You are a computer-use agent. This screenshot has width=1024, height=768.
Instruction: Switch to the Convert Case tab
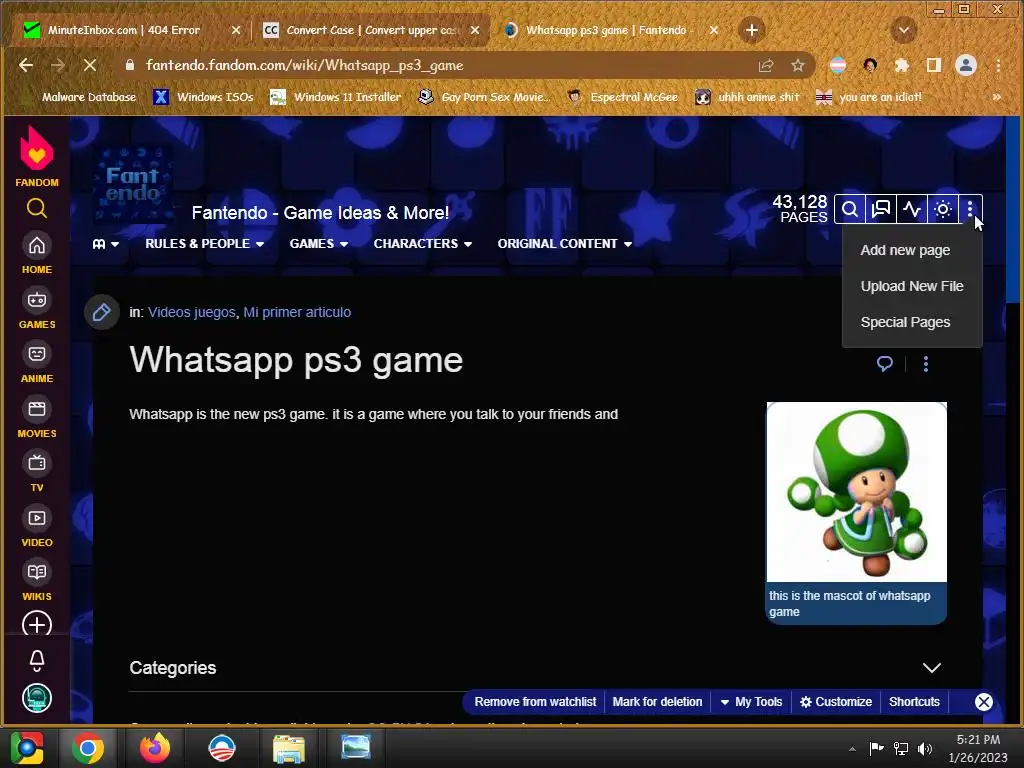[x=370, y=30]
